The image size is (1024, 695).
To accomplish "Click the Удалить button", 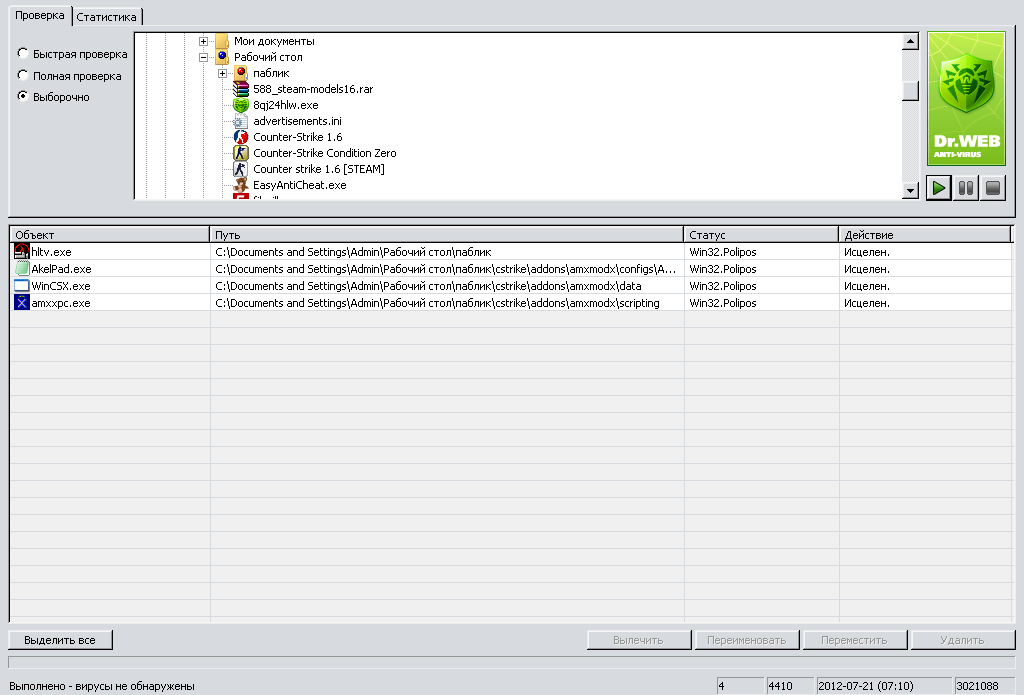I will (963, 640).
